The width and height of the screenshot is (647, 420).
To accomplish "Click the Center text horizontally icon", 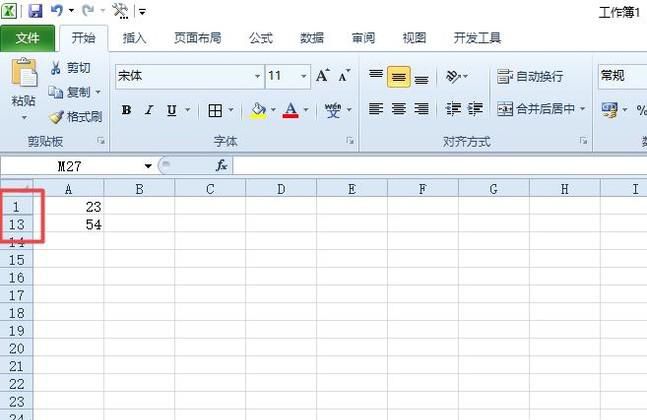I will coord(399,109).
